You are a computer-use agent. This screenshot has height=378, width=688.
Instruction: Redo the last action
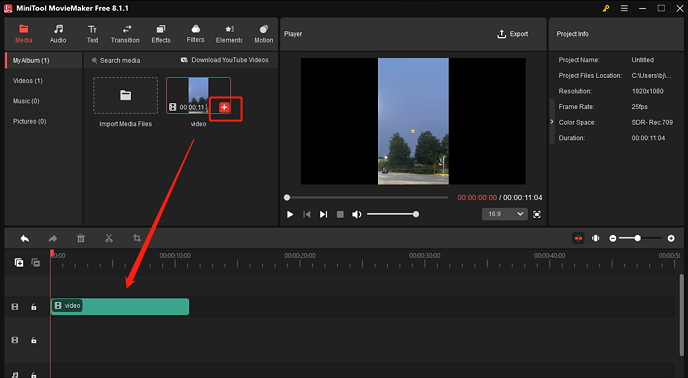[53, 238]
